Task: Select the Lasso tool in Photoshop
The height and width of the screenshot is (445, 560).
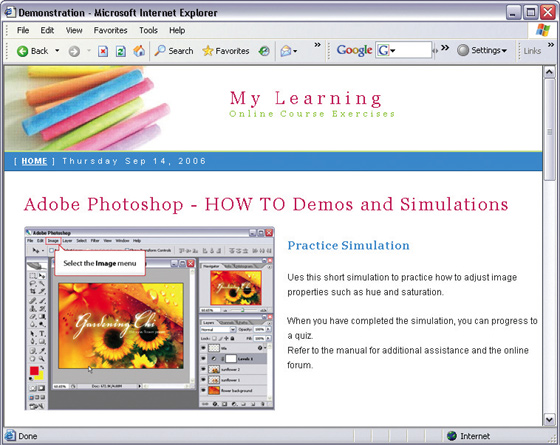Action: pyautogui.click(x=33, y=283)
